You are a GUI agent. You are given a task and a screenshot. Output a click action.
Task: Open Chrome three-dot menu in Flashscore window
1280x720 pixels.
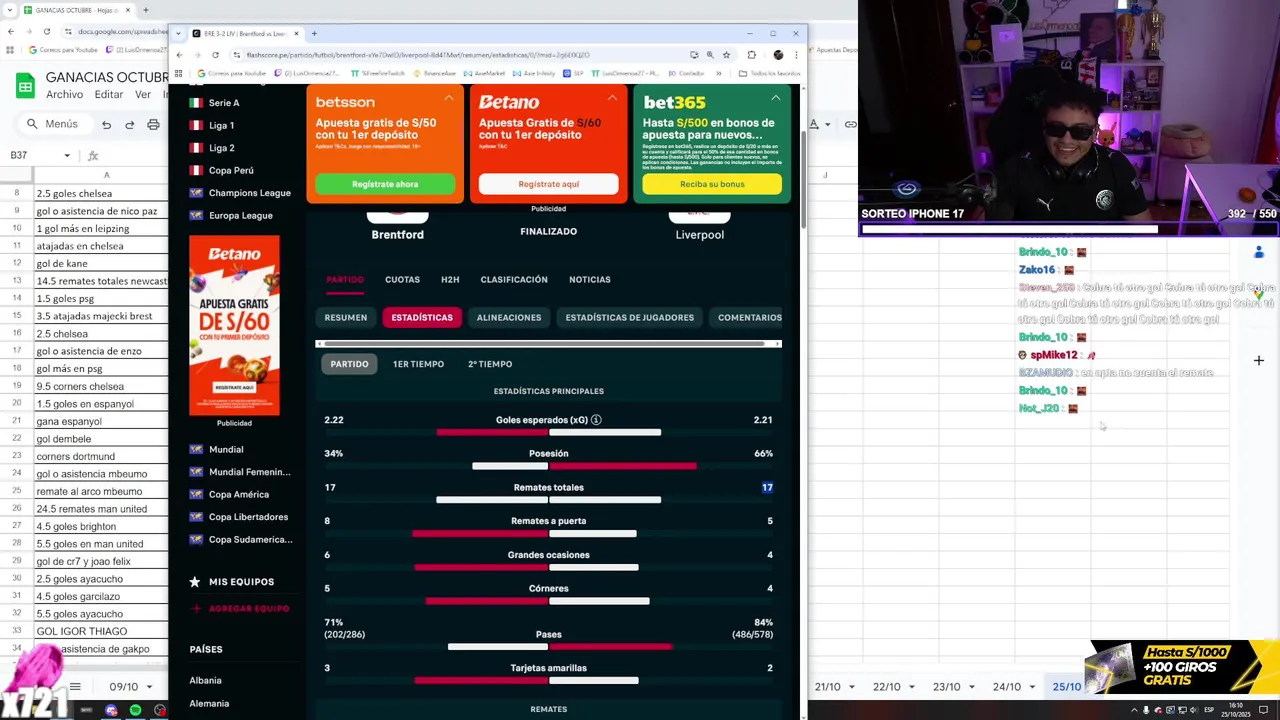[x=796, y=55]
